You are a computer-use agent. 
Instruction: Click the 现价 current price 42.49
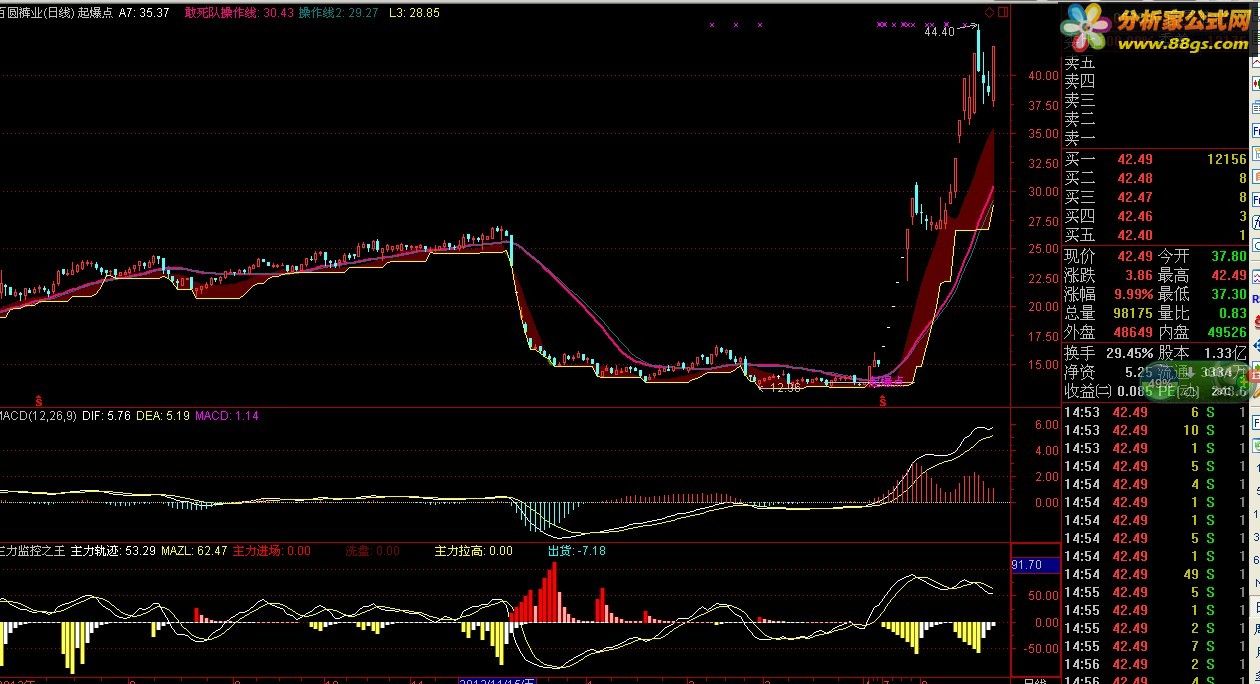[1135, 256]
